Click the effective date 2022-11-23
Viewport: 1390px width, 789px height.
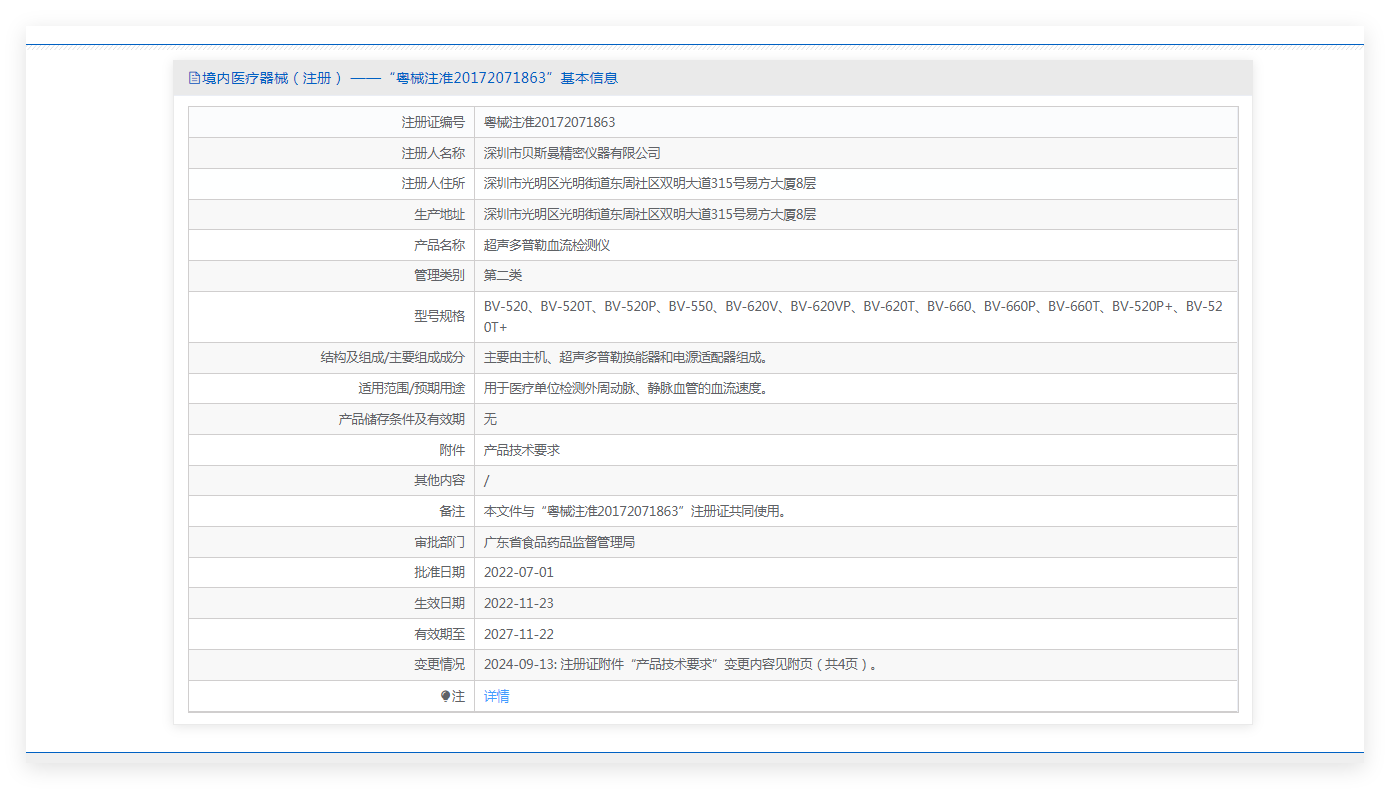click(x=519, y=603)
